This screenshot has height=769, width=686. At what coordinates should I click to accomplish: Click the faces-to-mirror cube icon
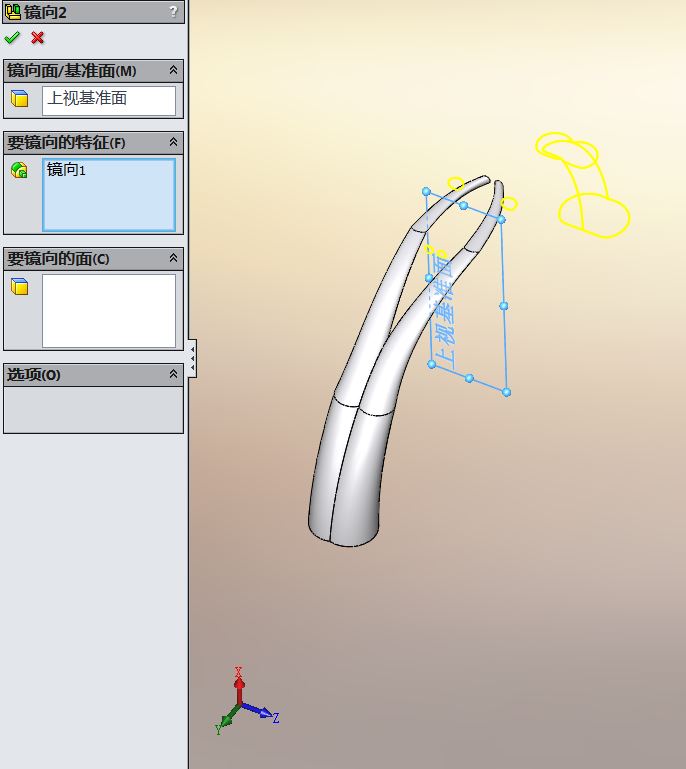coord(19,287)
